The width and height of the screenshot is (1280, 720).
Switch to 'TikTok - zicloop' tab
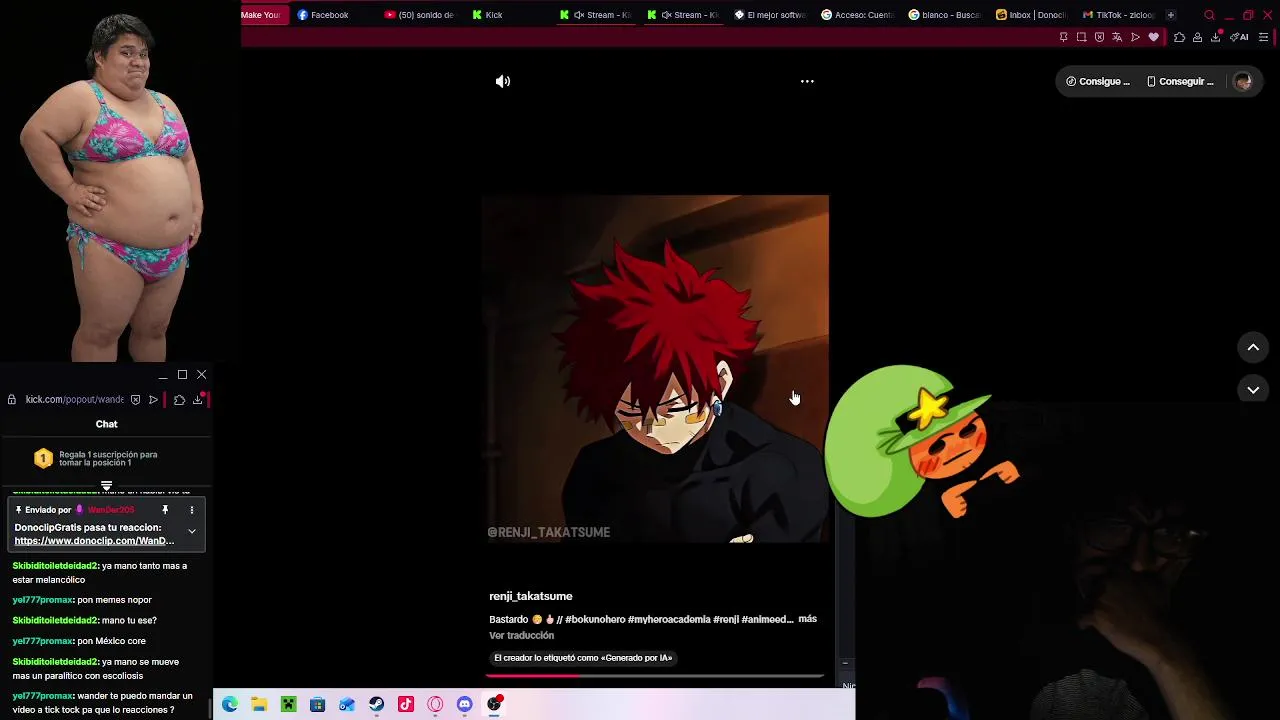tap(1119, 15)
